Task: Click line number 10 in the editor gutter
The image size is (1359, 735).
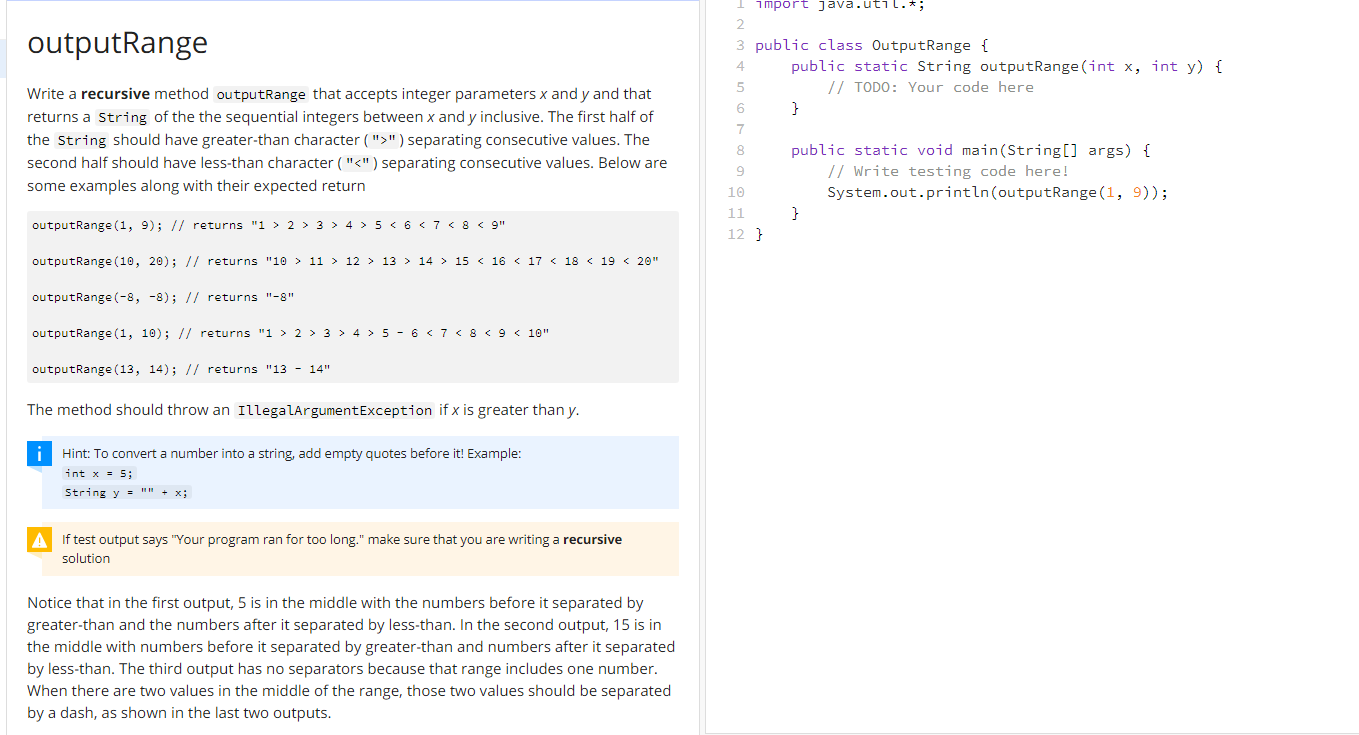Action: 736,191
